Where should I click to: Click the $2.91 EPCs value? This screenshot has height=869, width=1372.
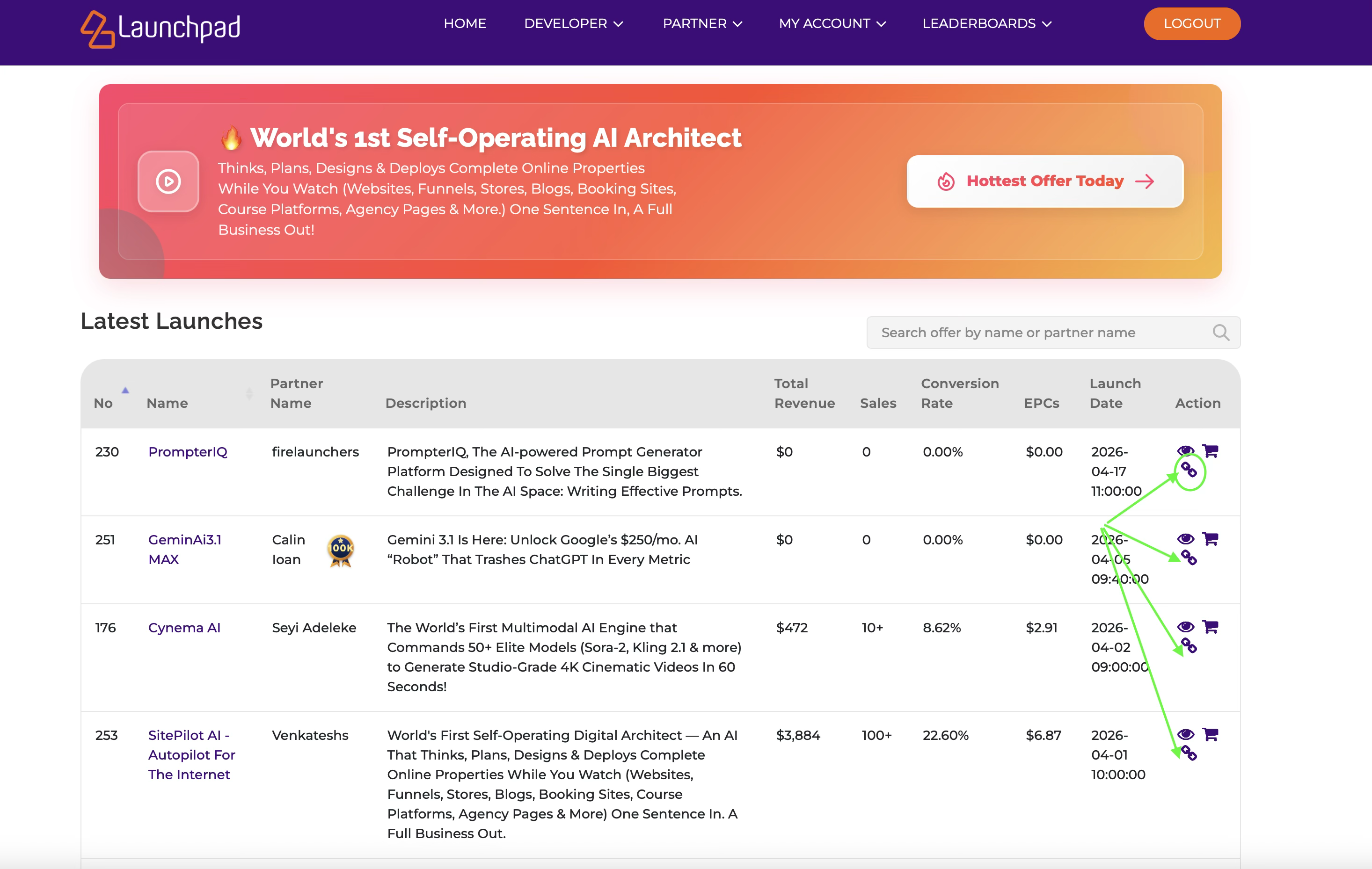[1042, 628]
